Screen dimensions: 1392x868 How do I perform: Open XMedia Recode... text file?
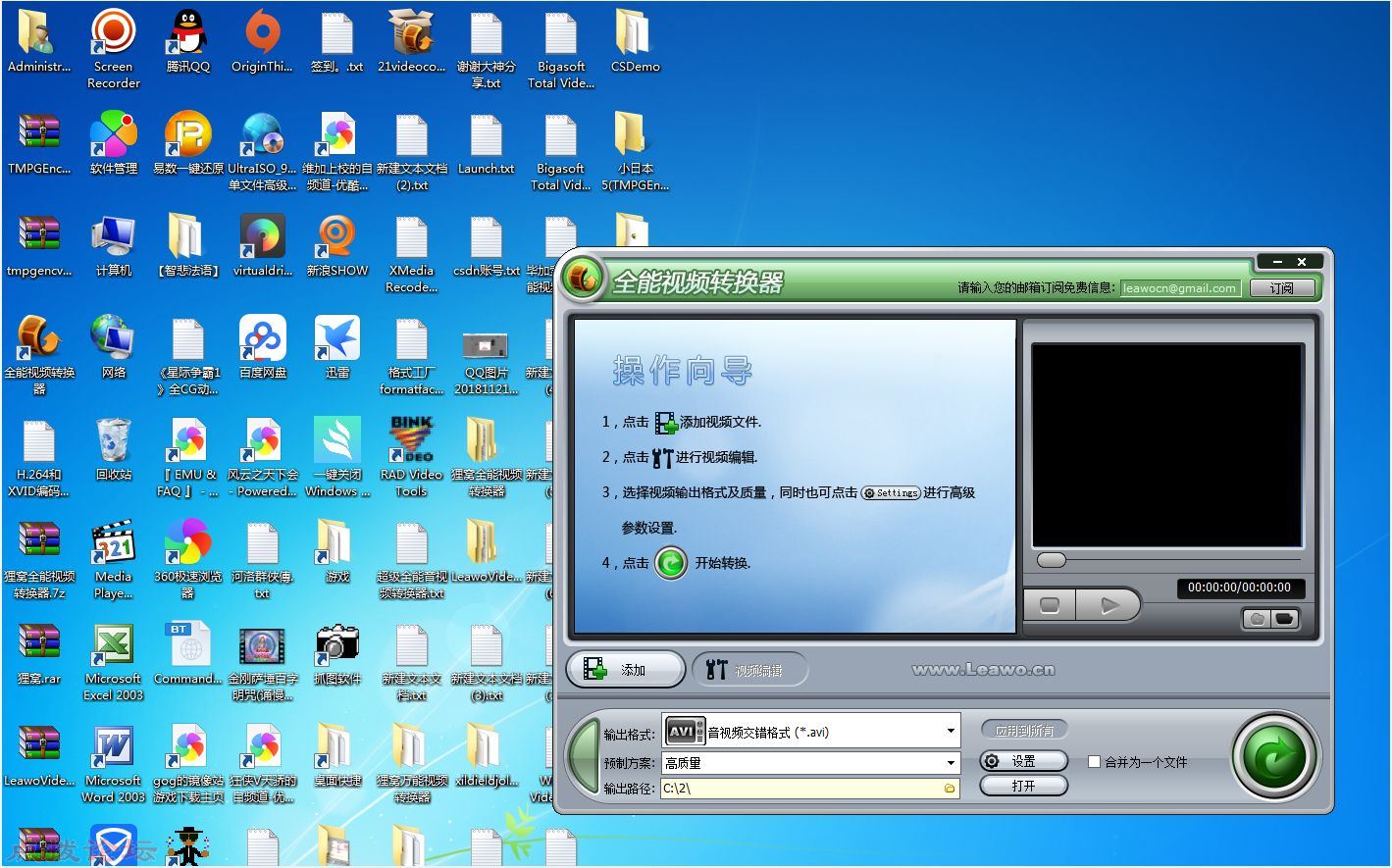pyautogui.click(x=411, y=253)
